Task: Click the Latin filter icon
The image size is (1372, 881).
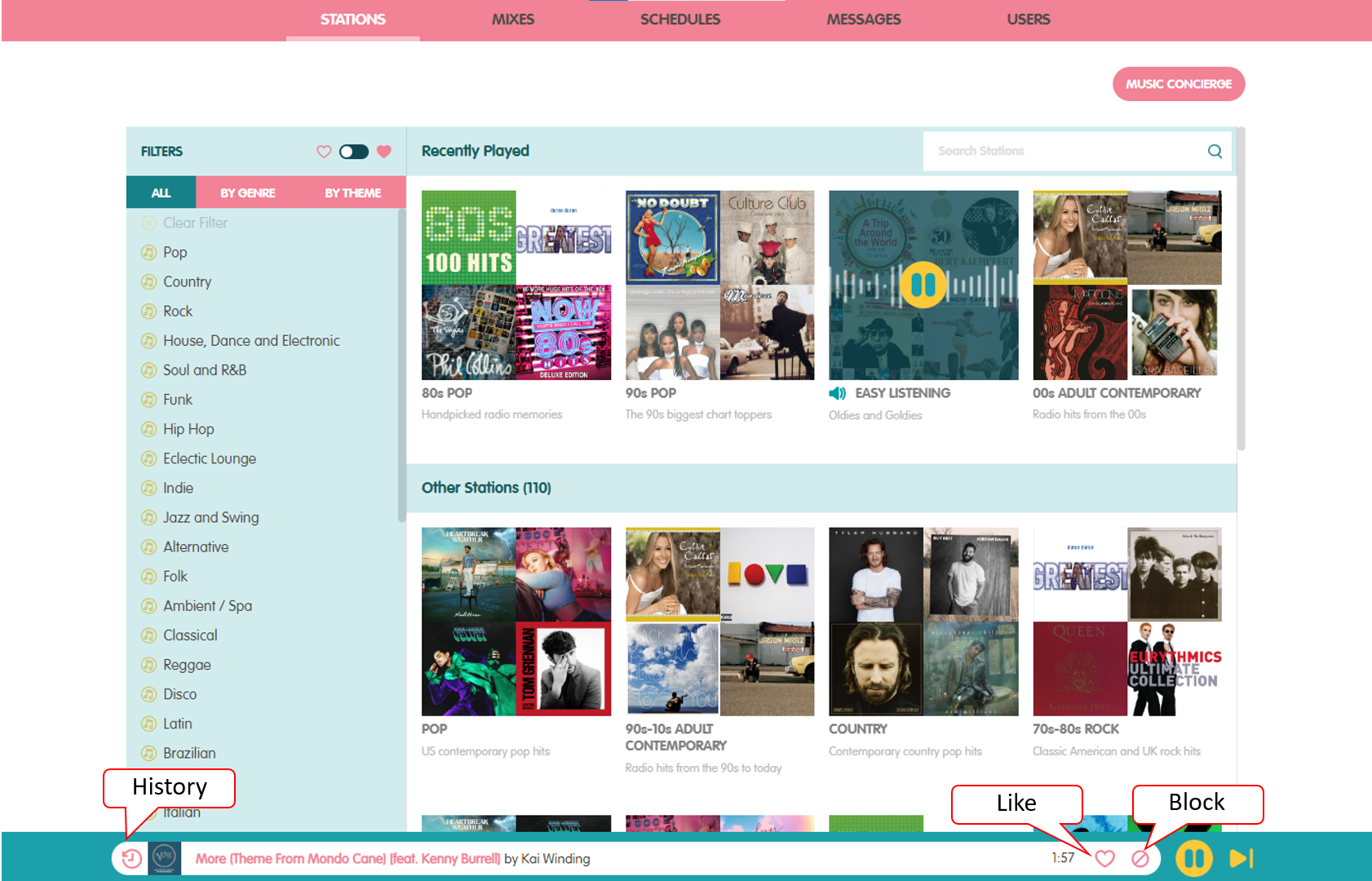Action: [148, 724]
